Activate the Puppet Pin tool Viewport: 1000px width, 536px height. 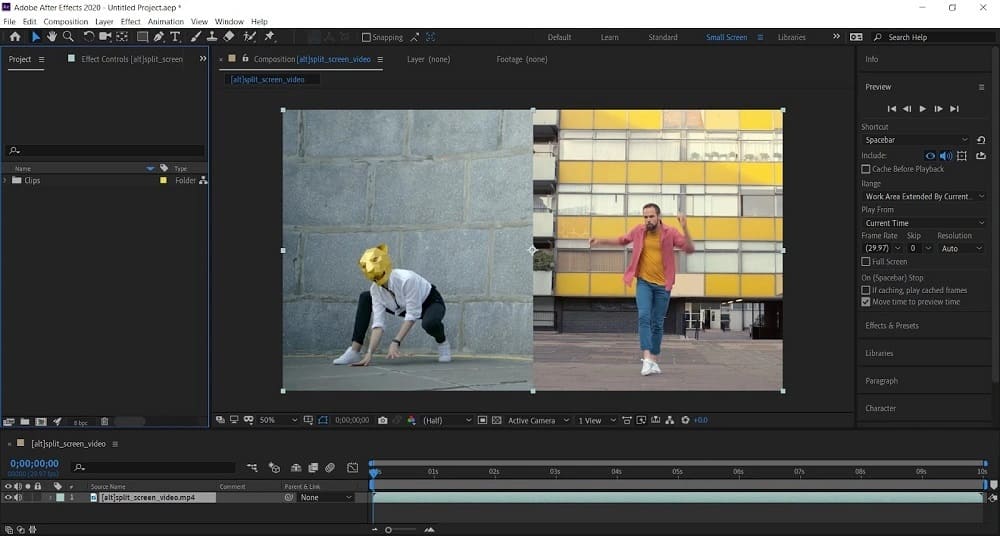pos(269,37)
